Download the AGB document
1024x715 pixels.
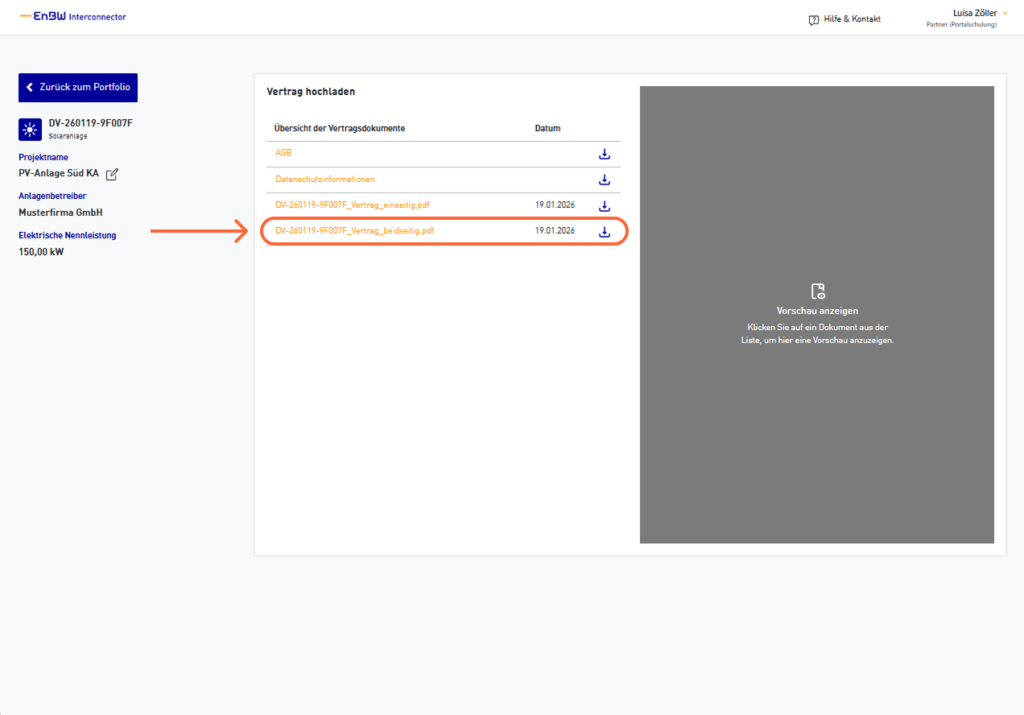point(604,154)
